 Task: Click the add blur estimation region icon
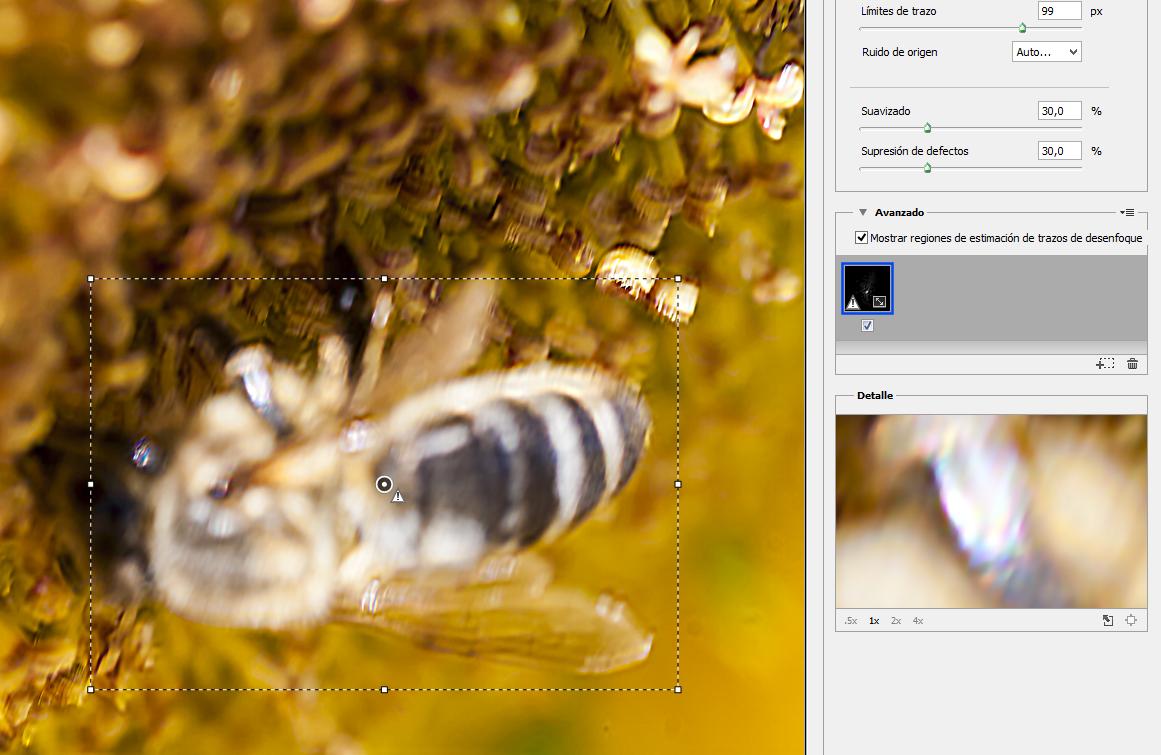coord(1104,364)
